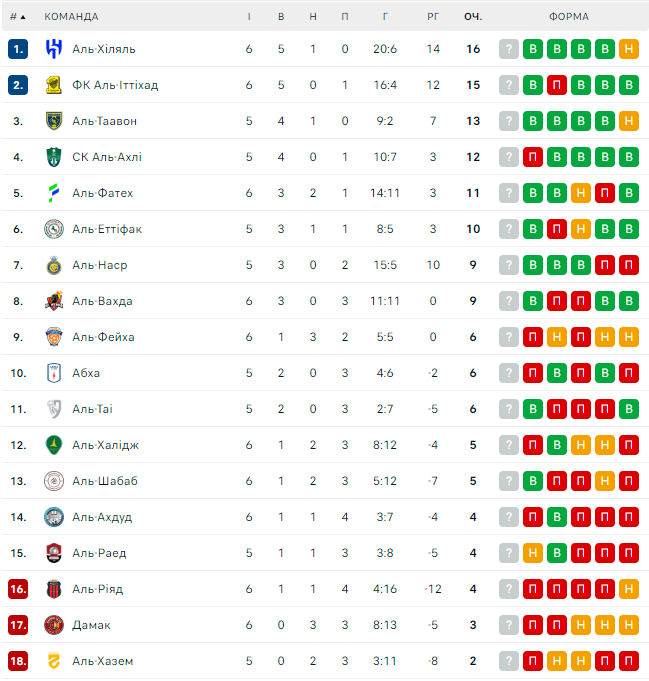Click the Damac club crest
Viewport: 649px width, 681px height.
(x=54, y=625)
